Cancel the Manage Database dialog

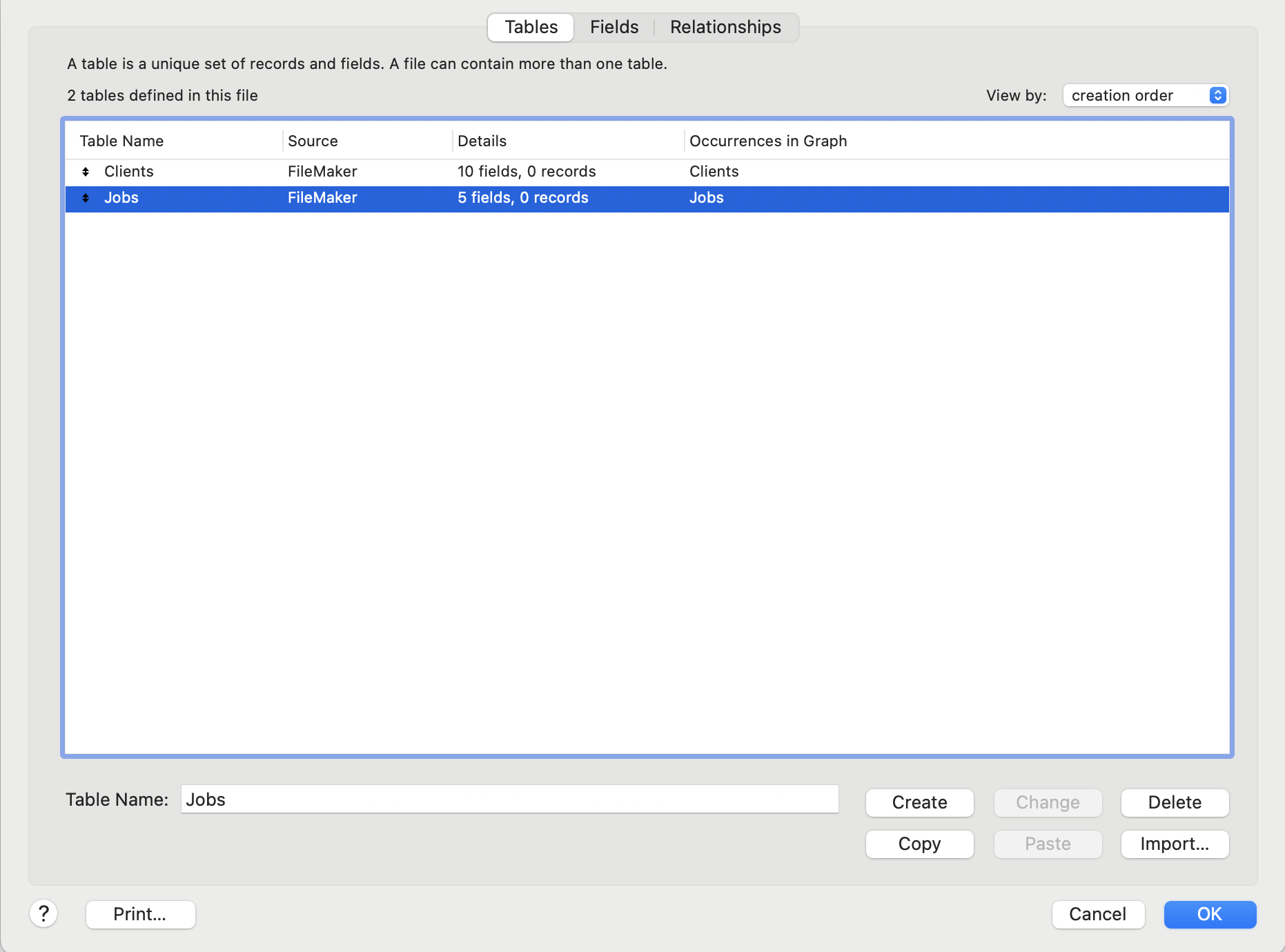(x=1098, y=914)
